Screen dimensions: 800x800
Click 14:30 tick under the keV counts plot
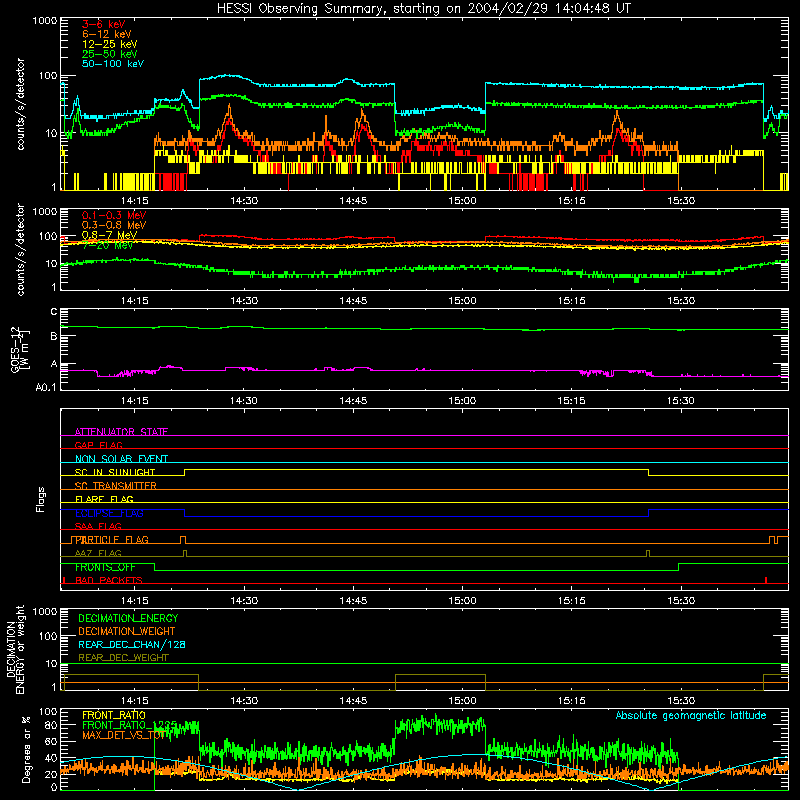point(244,201)
